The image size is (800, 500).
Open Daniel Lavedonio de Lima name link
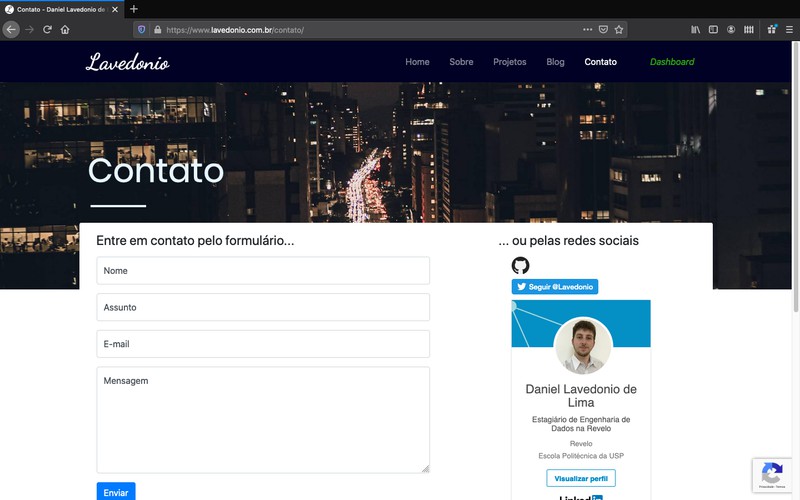tap(581, 395)
